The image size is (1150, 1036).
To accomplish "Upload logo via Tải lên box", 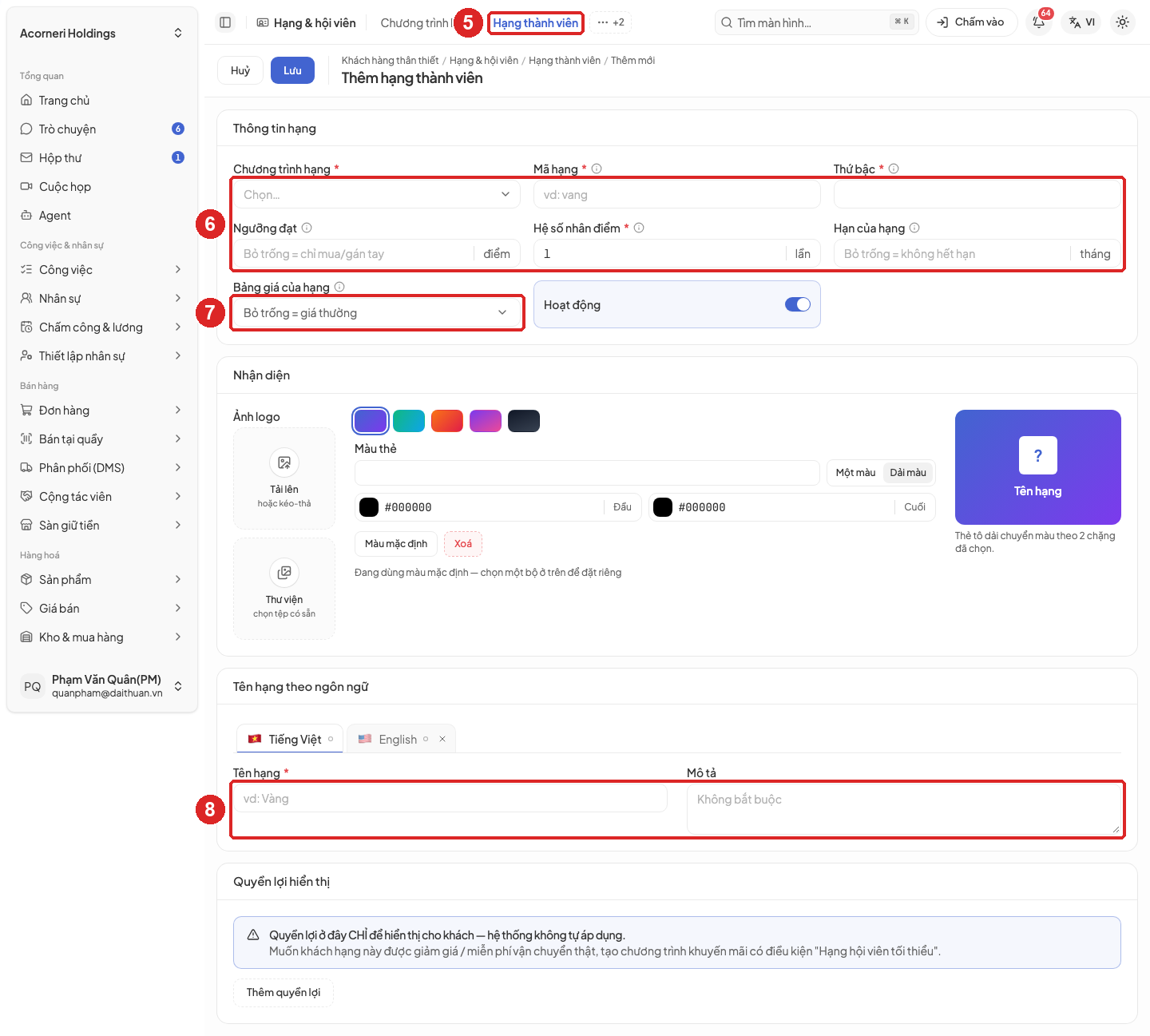I will [284, 478].
